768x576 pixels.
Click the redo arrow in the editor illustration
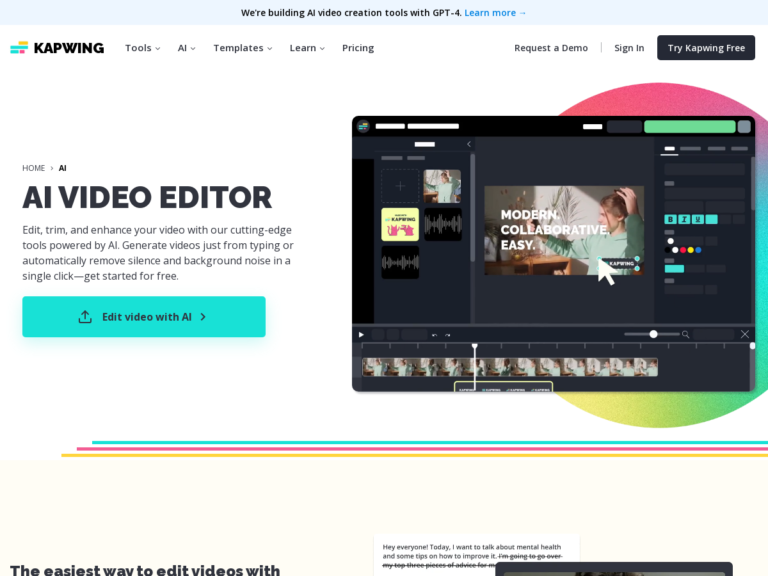tap(447, 335)
